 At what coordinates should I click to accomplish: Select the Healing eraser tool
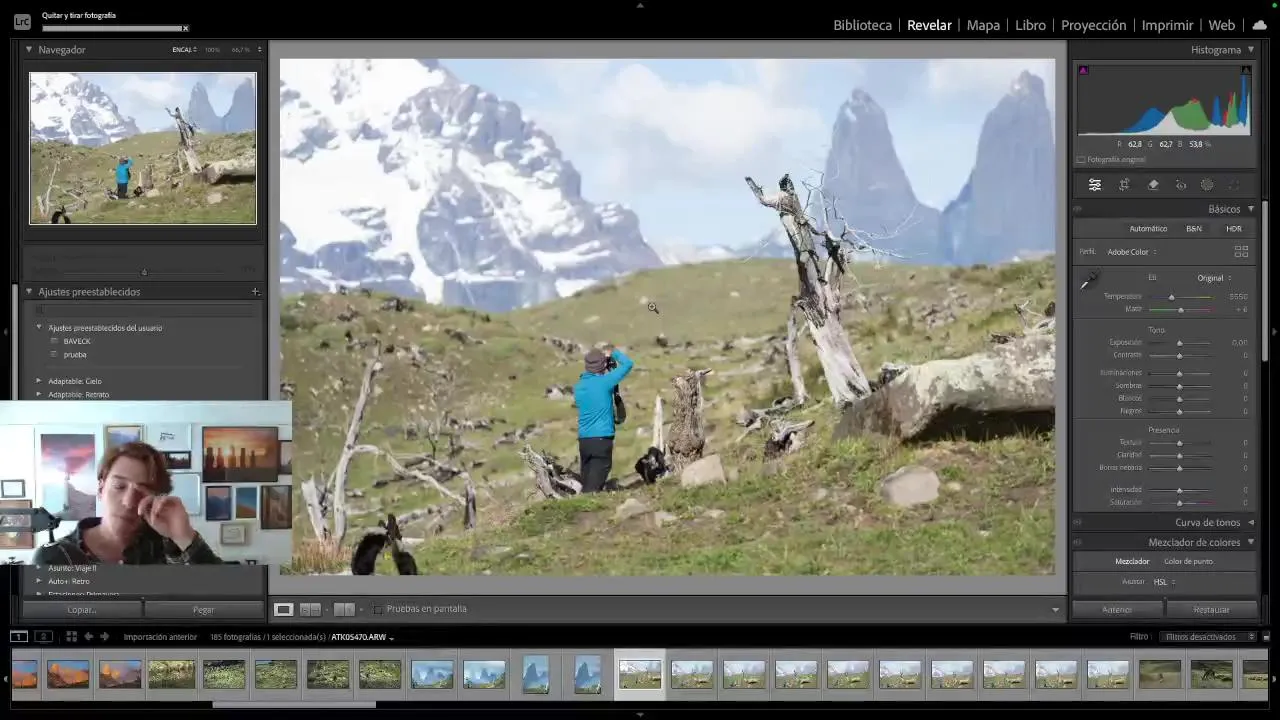1153,185
